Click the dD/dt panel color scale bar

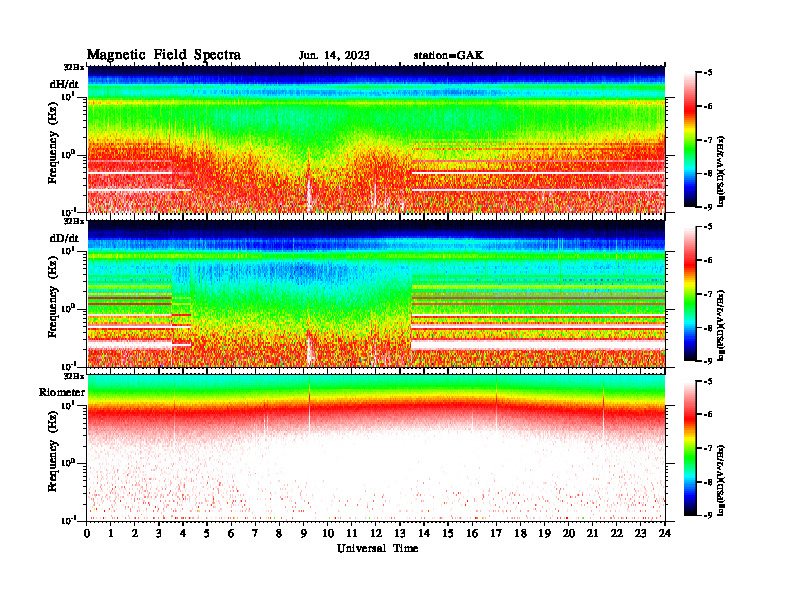click(690, 293)
